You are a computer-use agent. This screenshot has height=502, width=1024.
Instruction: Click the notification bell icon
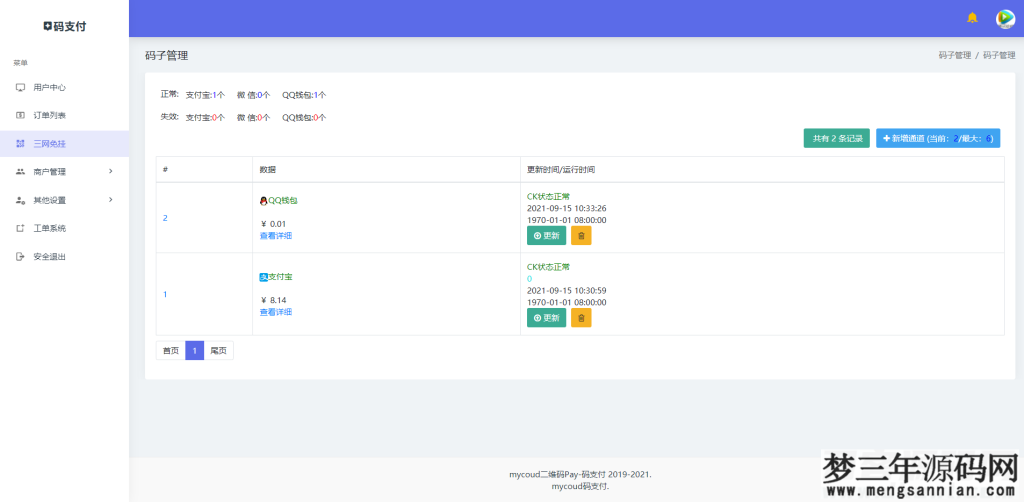click(x=972, y=18)
